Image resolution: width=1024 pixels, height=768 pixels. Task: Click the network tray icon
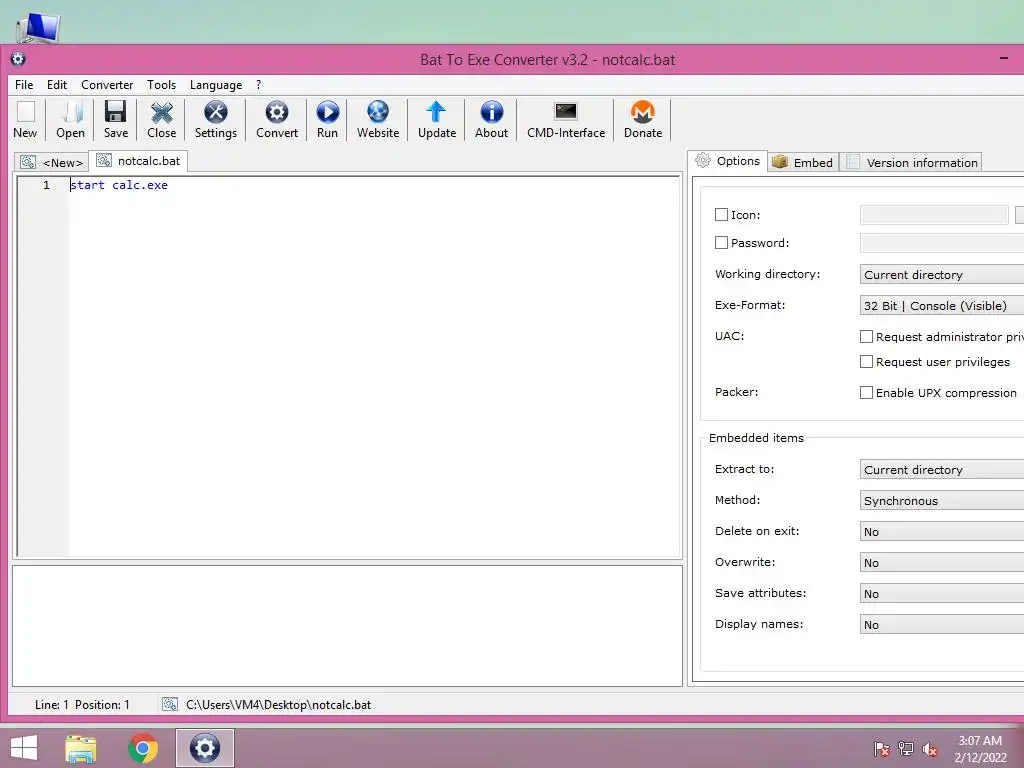point(906,748)
